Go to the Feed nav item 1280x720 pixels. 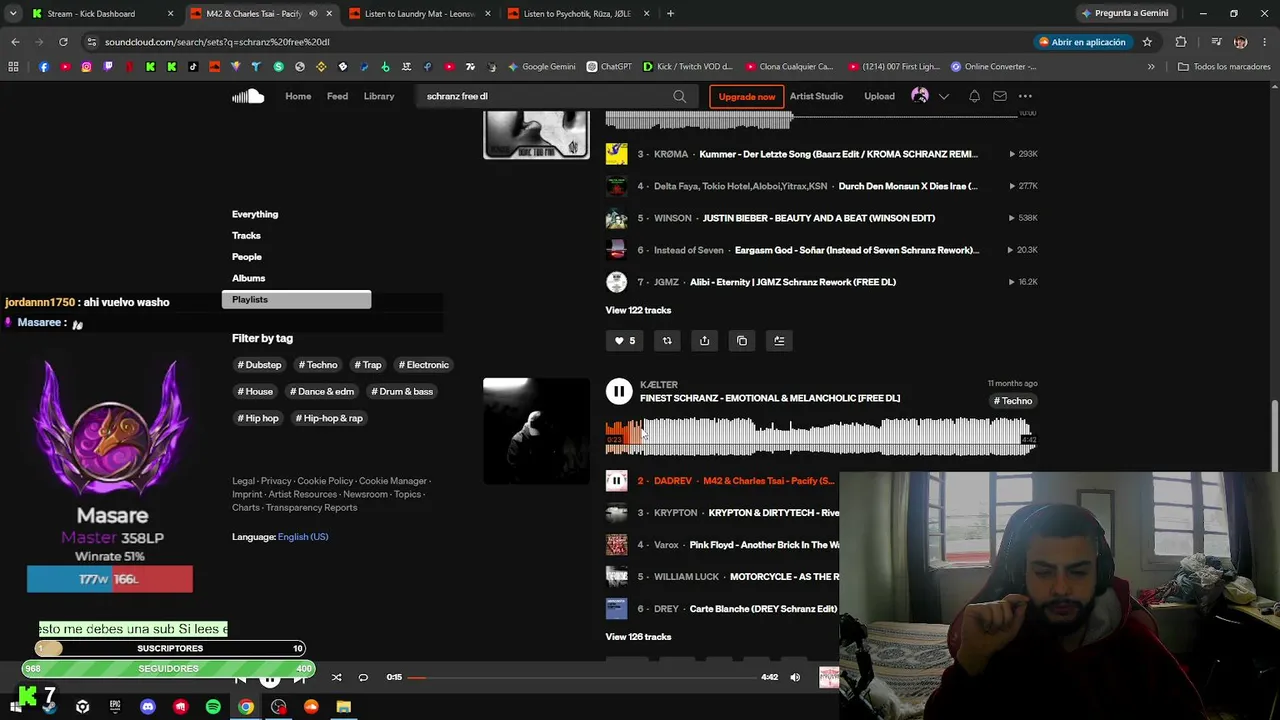click(x=337, y=96)
